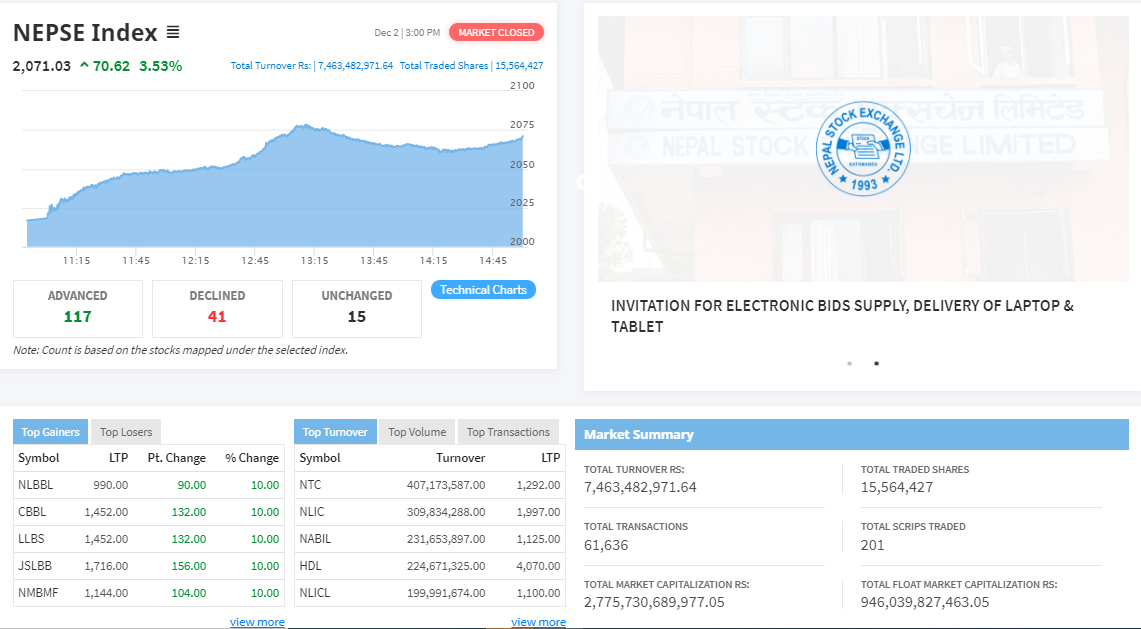This screenshot has height=629, width=1141.
Task: Click JSLBB symbol in Top Gainers
Action: [34, 566]
